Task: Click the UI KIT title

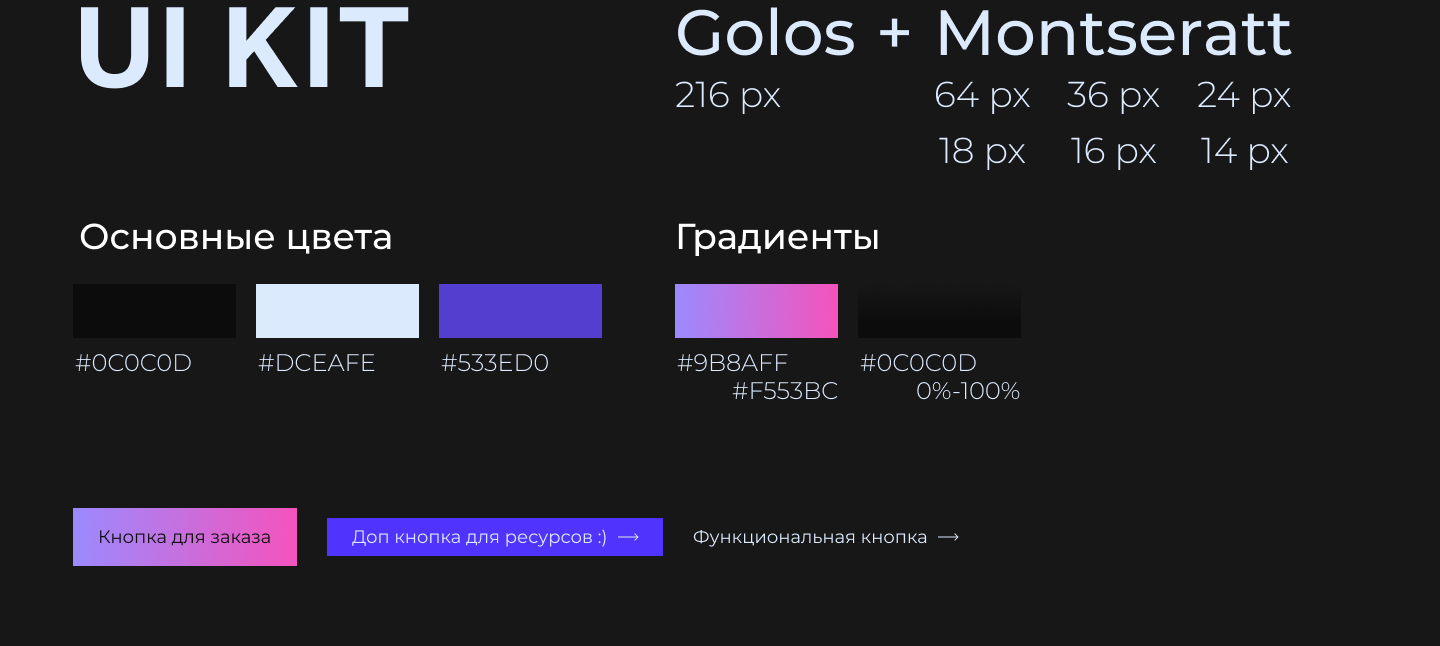Action: click(x=242, y=48)
